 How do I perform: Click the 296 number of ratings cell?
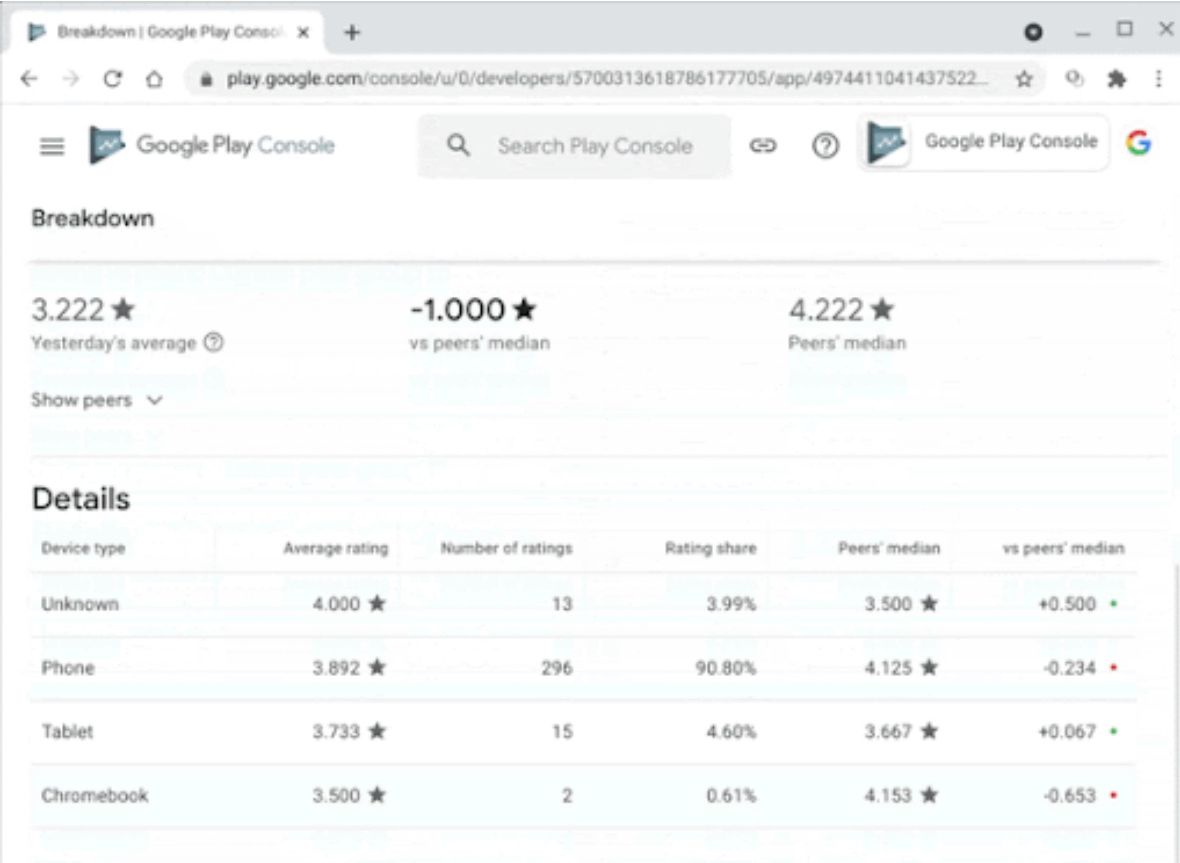[x=557, y=667]
